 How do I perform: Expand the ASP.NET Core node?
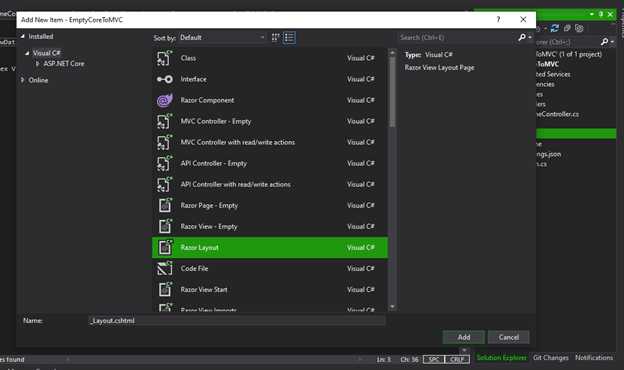pos(37,64)
